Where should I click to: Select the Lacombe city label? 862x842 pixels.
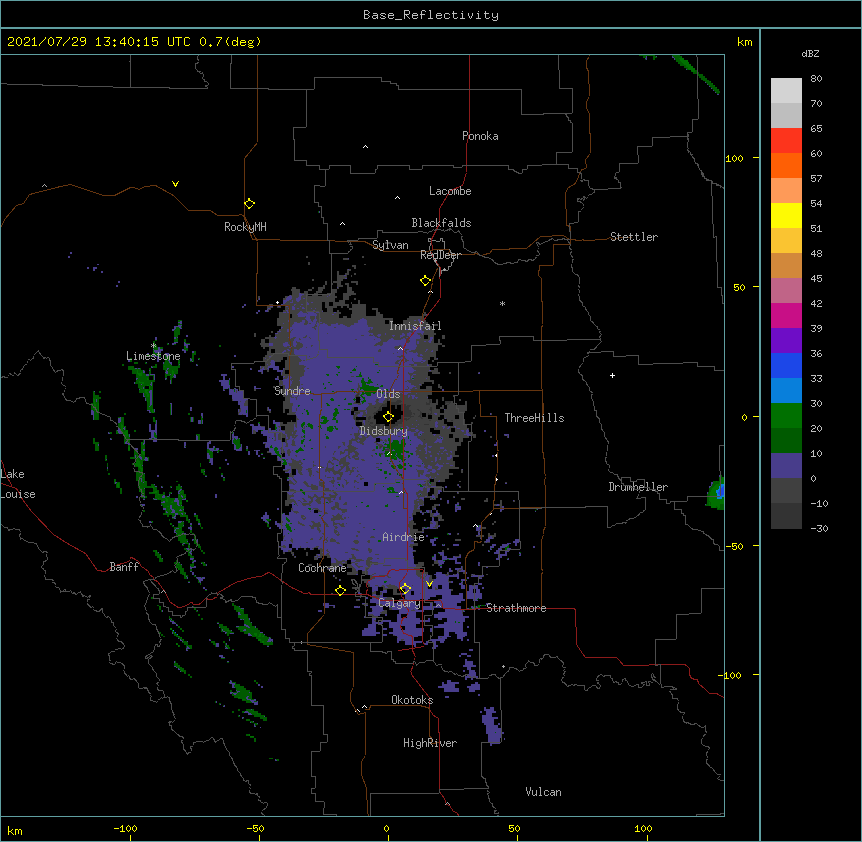[x=450, y=191]
